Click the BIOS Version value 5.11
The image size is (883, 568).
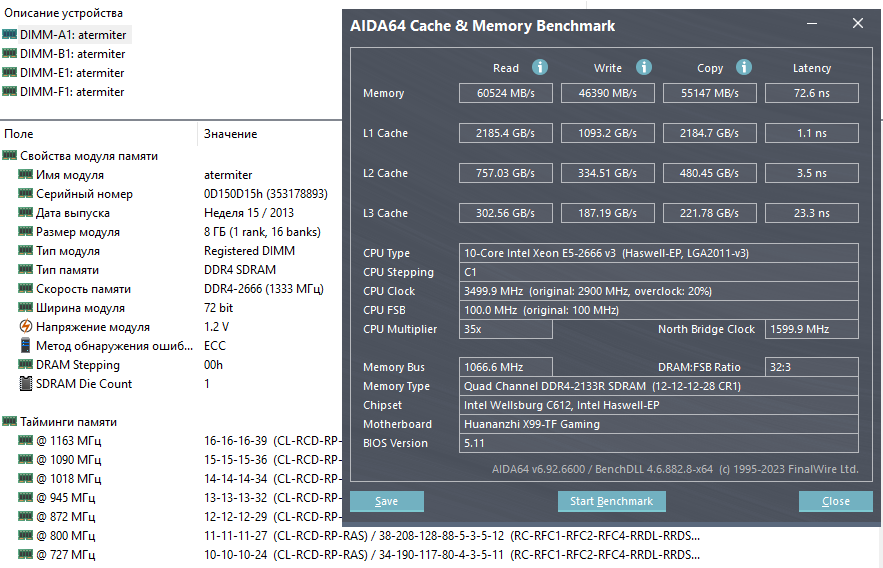coord(659,443)
